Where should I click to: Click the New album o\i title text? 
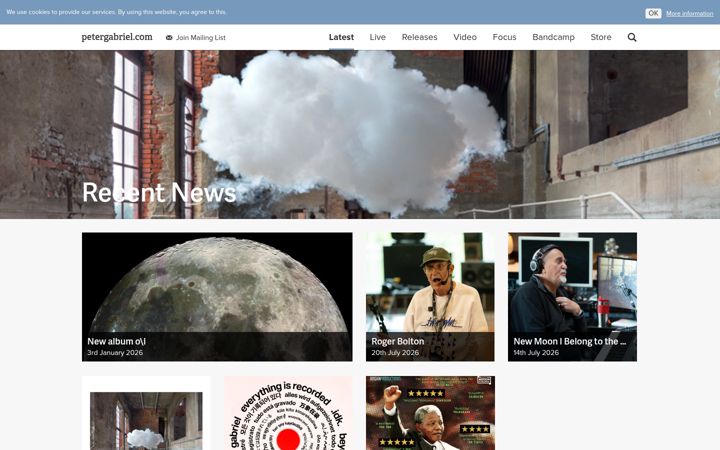117,342
